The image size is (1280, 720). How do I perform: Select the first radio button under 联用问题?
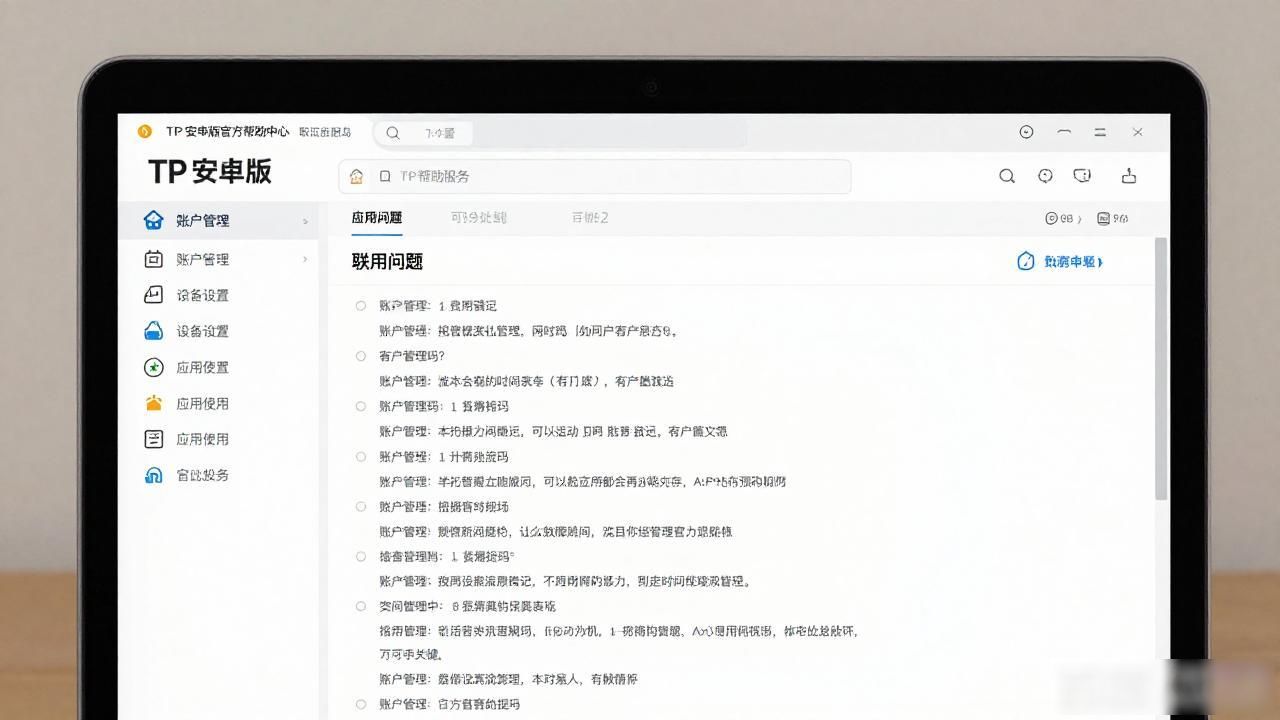361,306
